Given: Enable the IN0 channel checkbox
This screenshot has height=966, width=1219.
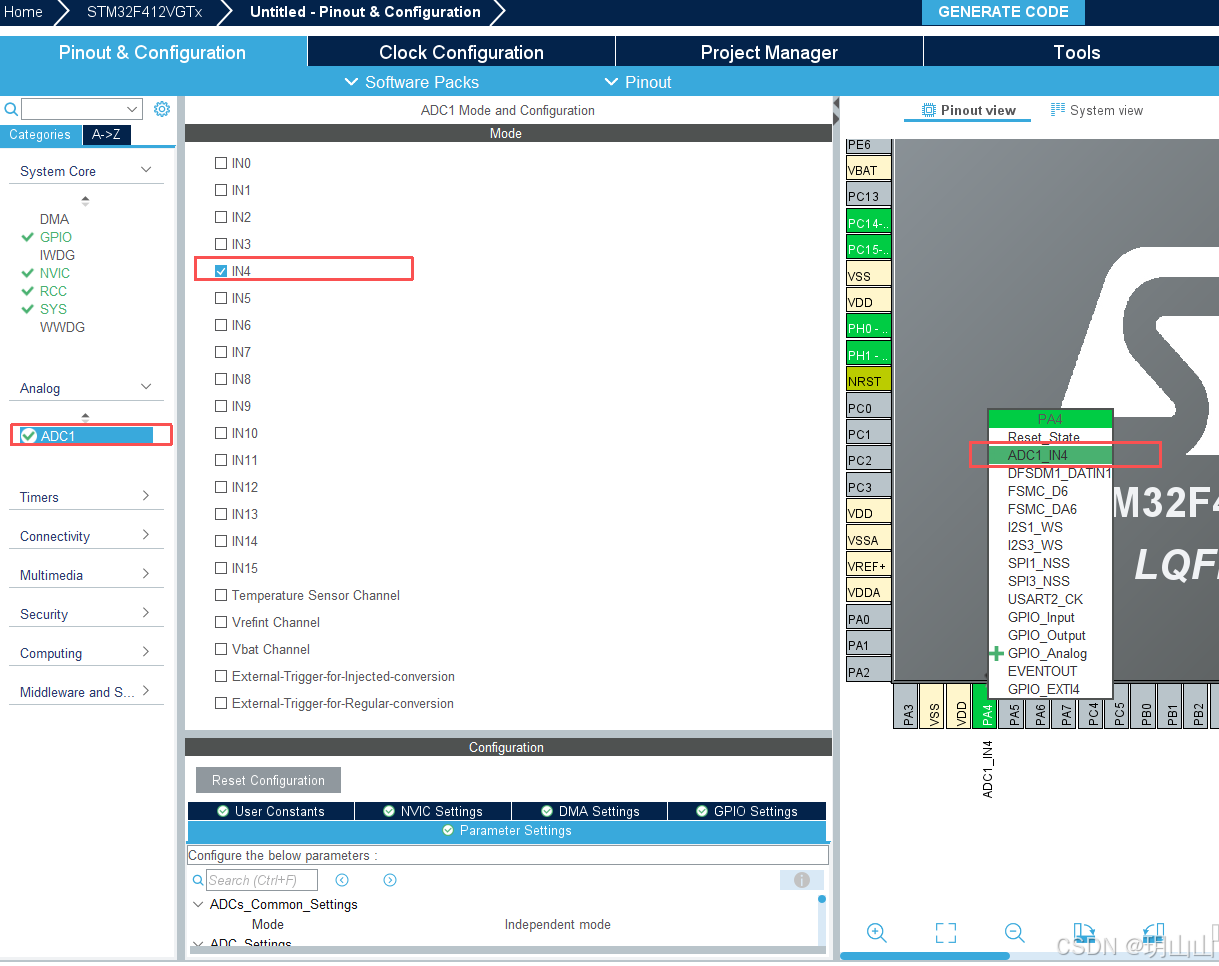Looking at the screenshot, I should (x=221, y=163).
